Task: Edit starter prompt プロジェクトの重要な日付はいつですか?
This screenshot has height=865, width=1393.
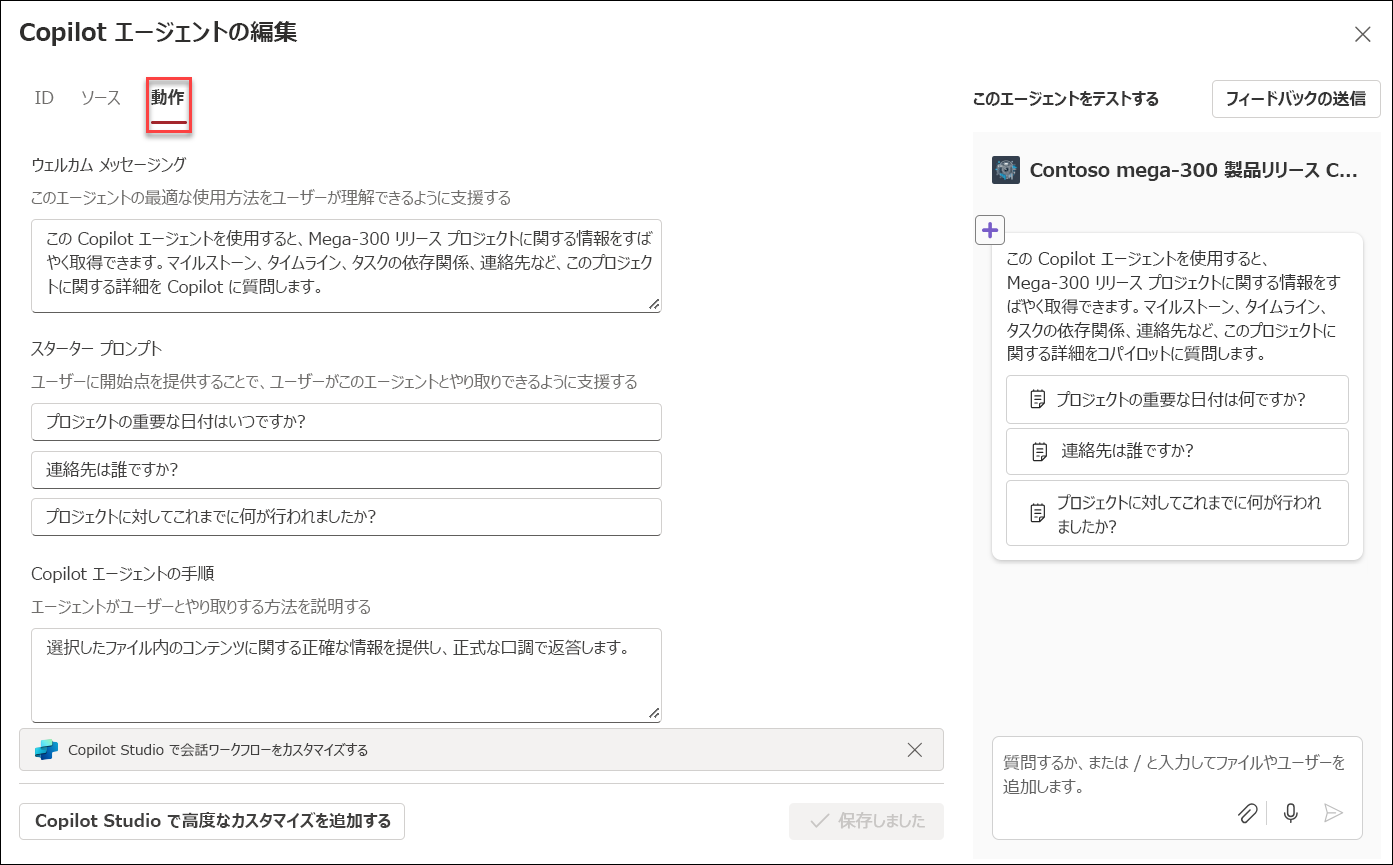Action: (x=346, y=422)
